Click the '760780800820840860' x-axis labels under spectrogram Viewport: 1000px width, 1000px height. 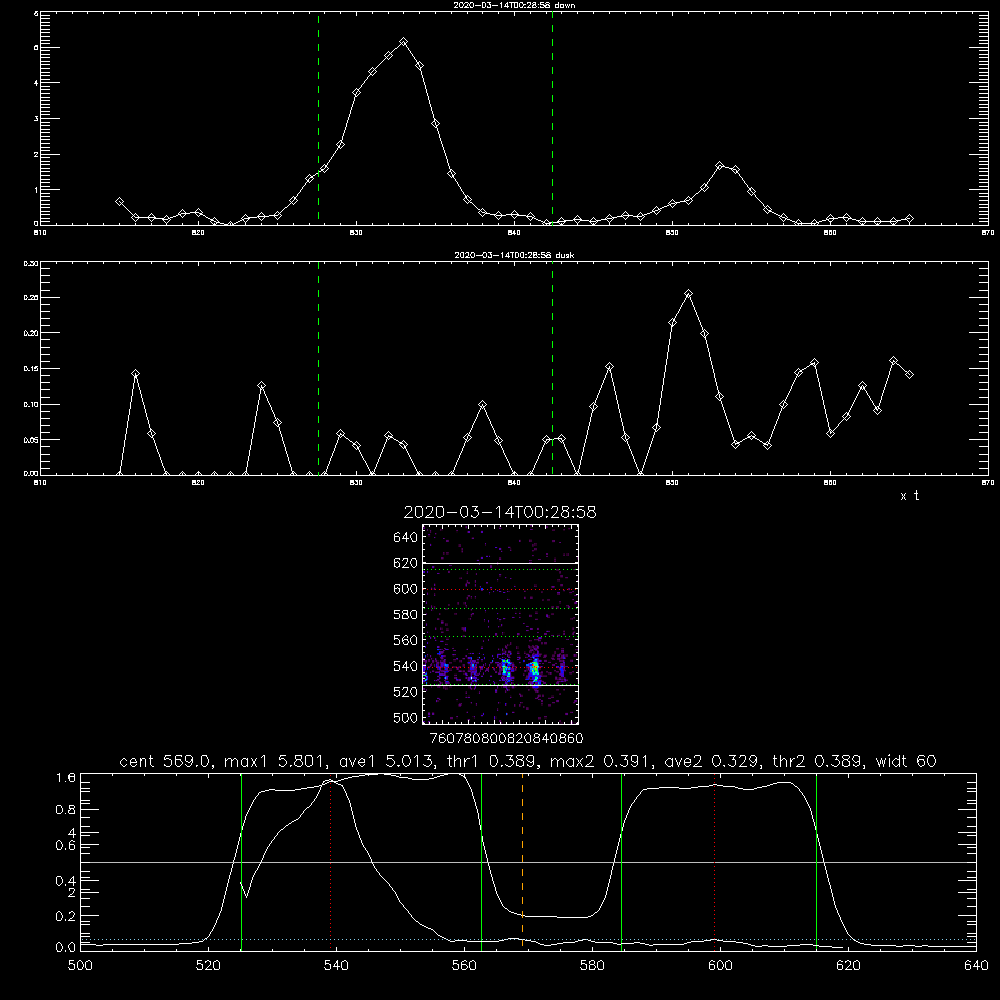pyautogui.click(x=506, y=738)
